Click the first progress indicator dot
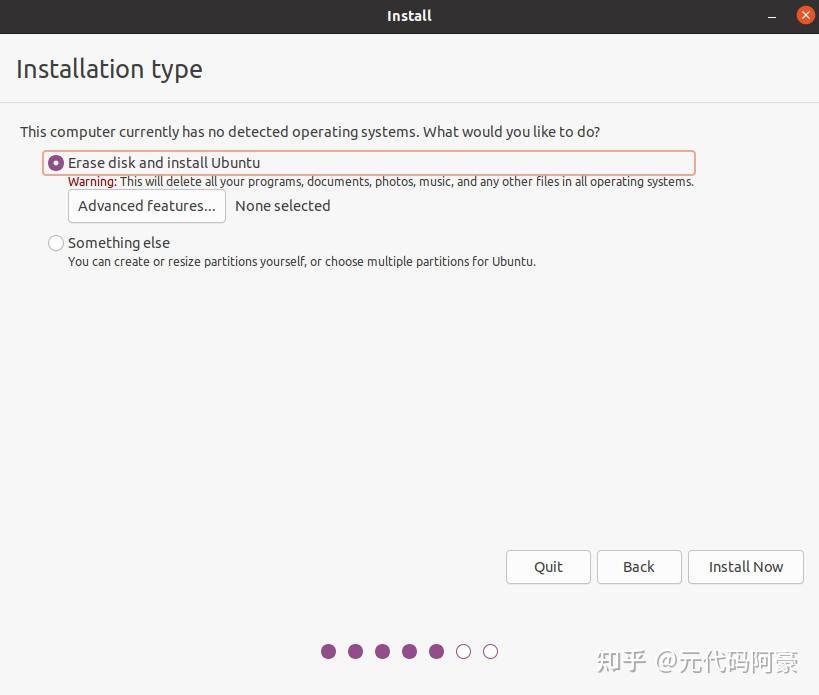 point(328,651)
